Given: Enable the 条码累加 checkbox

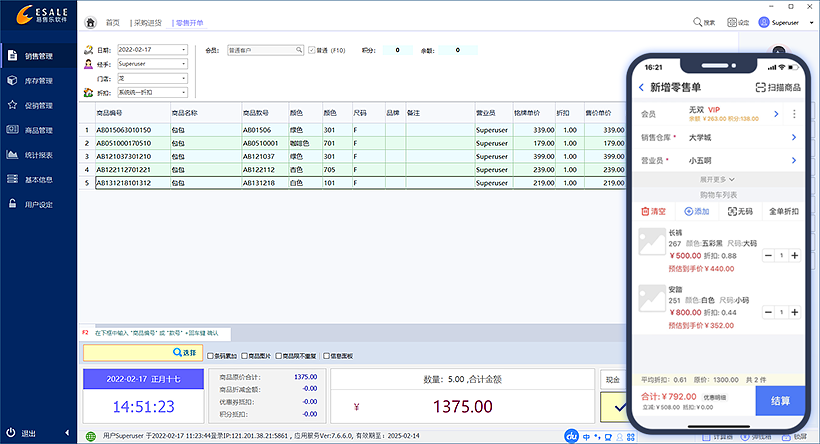Looking at the screenshot, I should 209,355.
